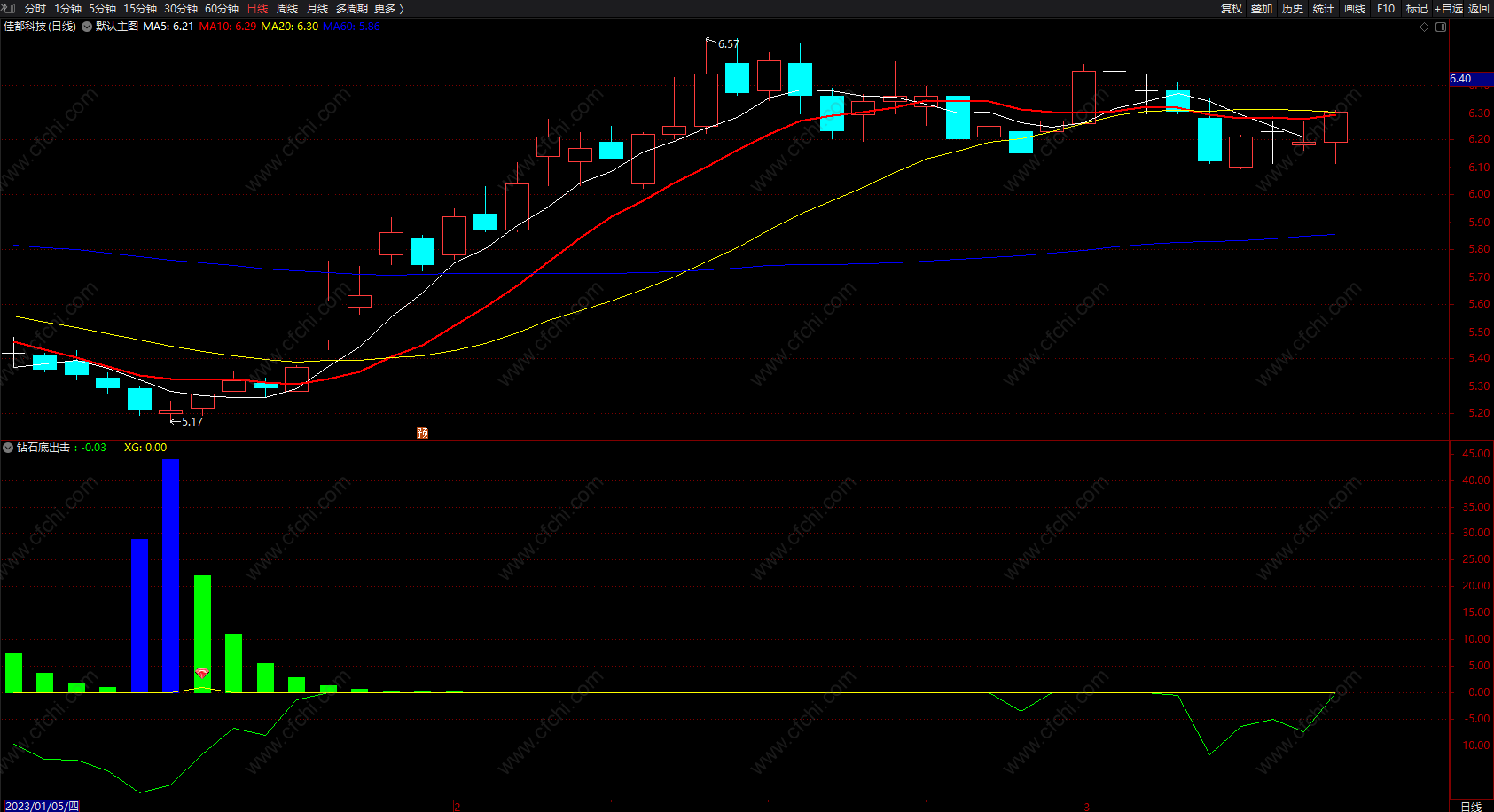This screenshot has width=1494, height=812.
Task: Click the 6.40 price tag on axis
Action: [x=1471, y=79]
